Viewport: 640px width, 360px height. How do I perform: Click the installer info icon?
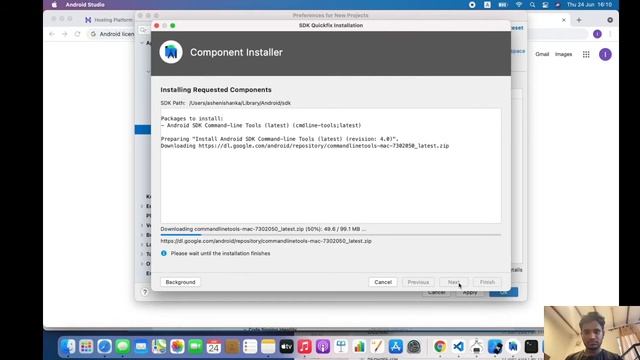tap(164, 253)
